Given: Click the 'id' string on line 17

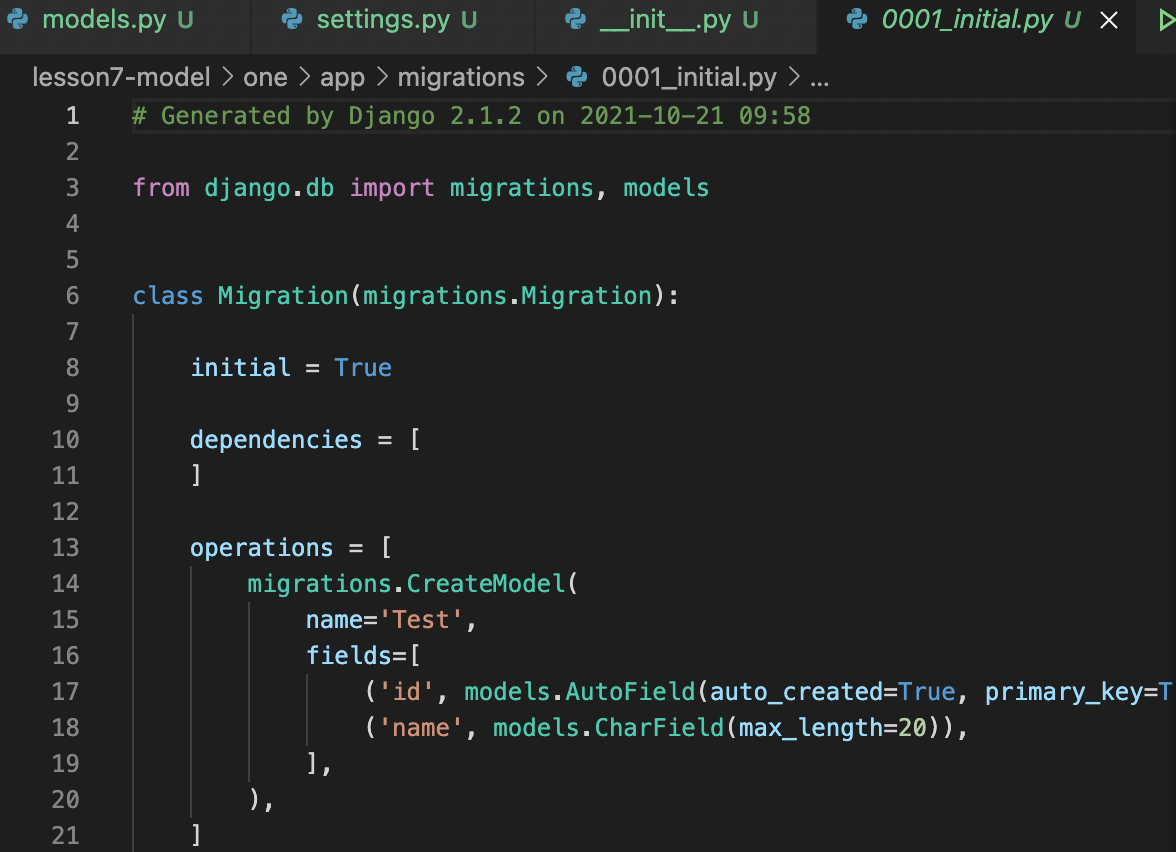Looking at the screenshot, I should pyautogui.click(x=406, y=692).
